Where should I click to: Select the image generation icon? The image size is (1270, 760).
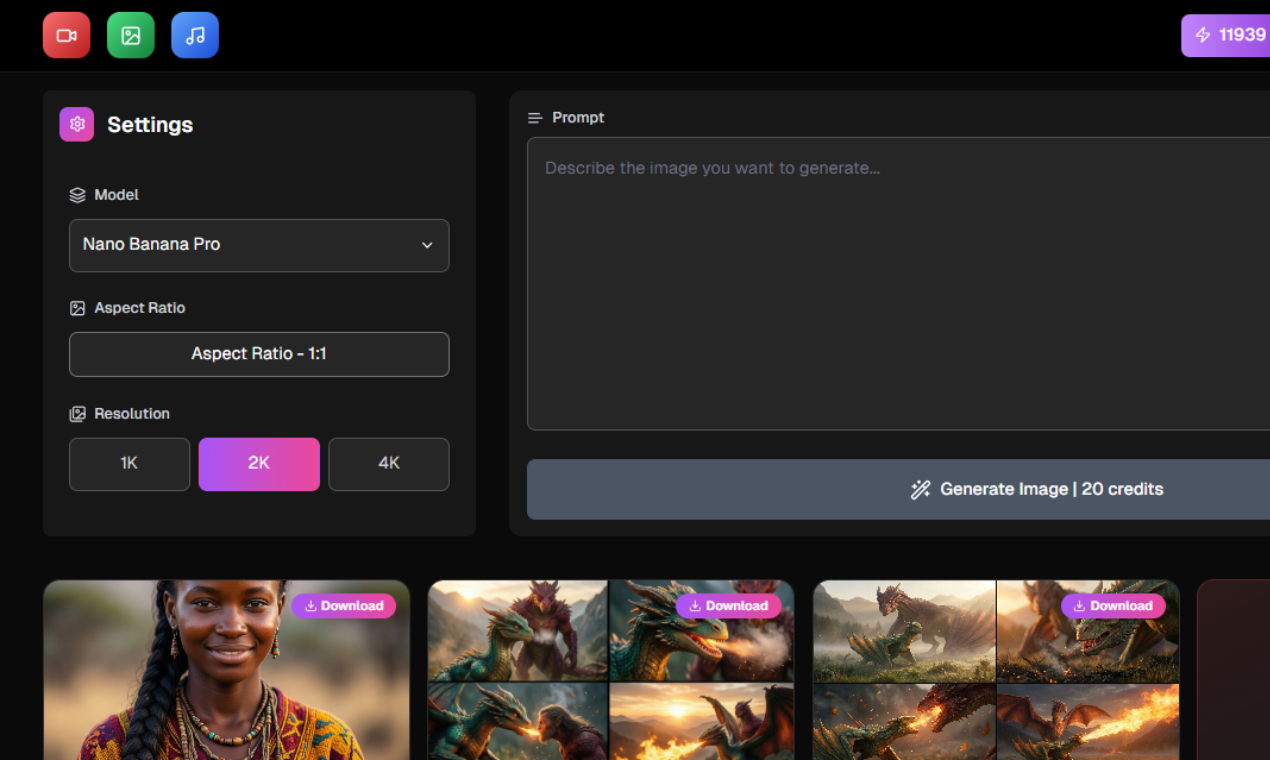(x=130, y=35)
